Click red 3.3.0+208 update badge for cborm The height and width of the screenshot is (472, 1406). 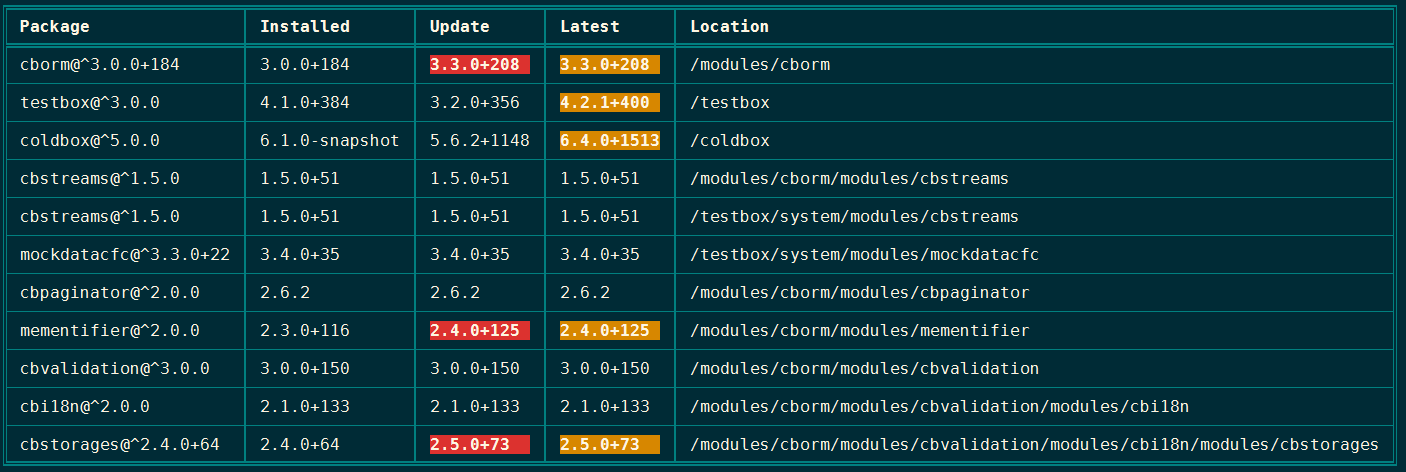point(479,65)
